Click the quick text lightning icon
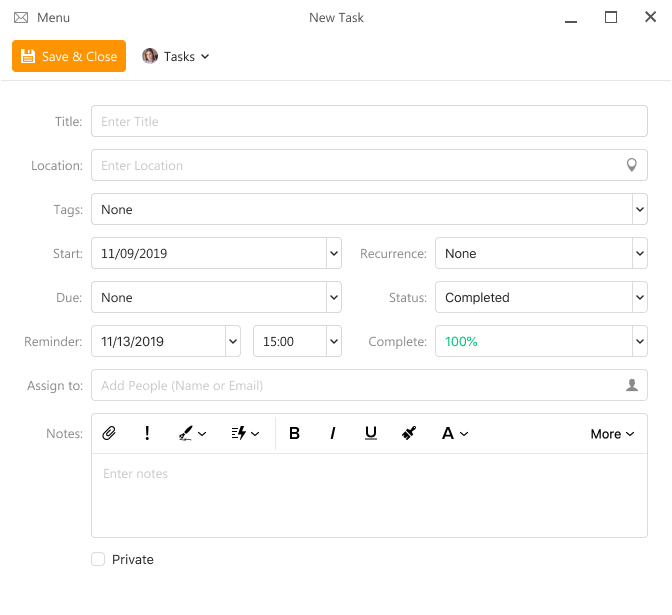This screenshot has width=672, height=615. click(x=239, y=433)
